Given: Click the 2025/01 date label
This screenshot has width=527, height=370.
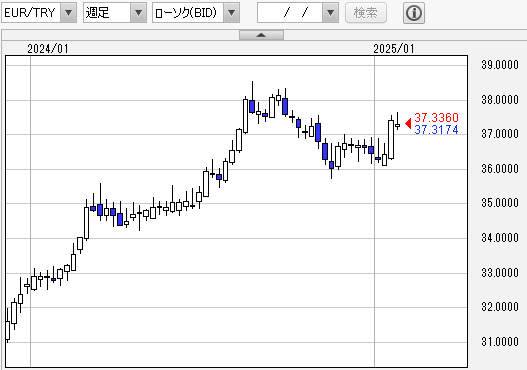Looking at the screenshot, I should [394, 49].
